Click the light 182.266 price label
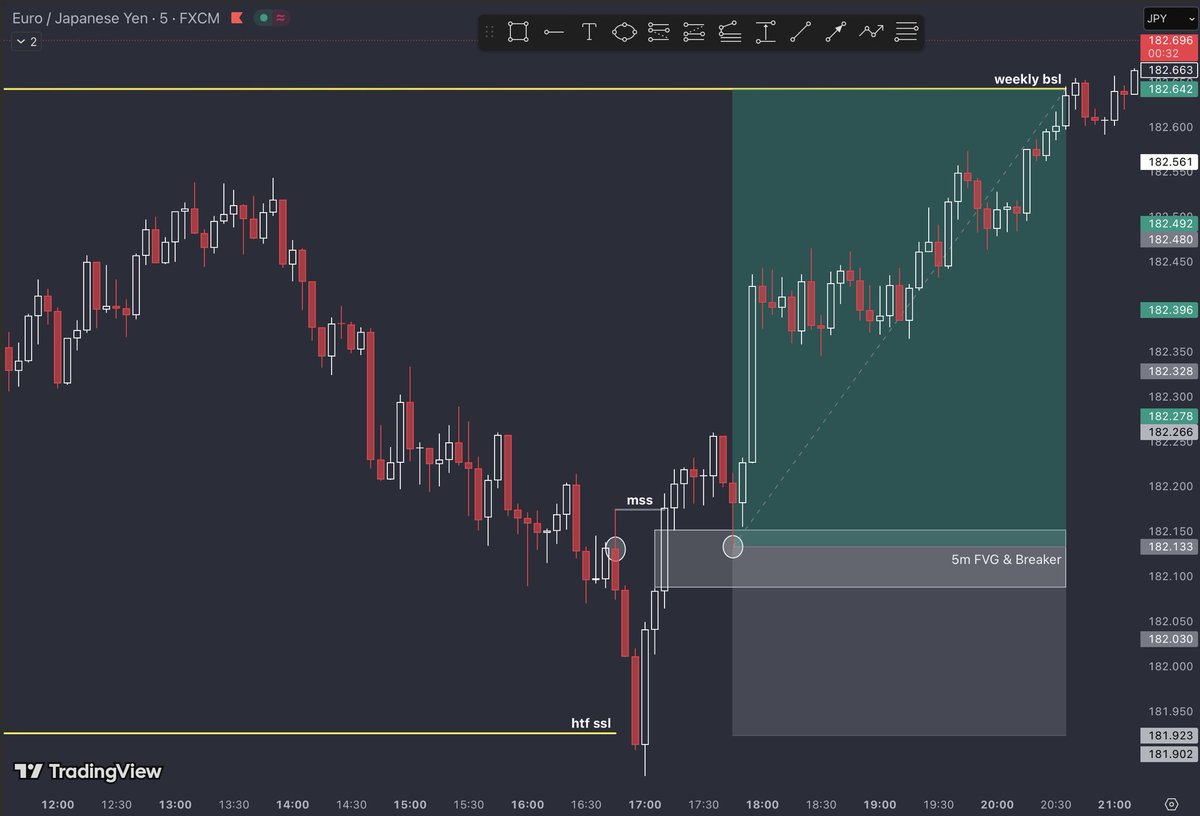1200x816 pixels. (x=1169, y=432)
